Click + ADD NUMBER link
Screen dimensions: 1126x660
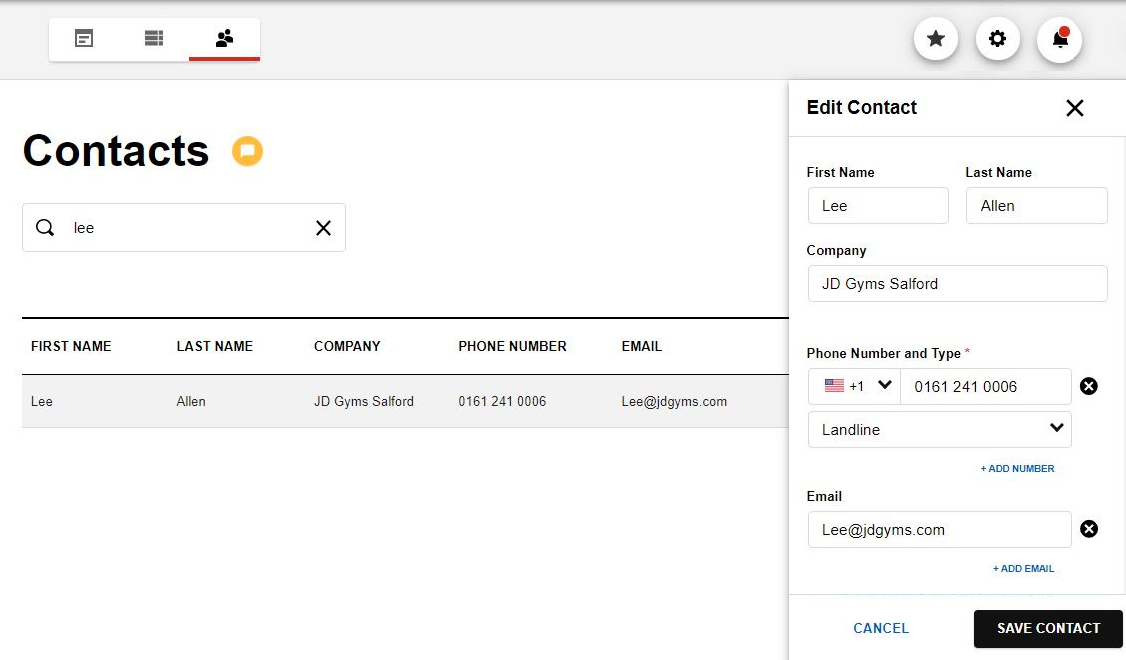(1017, 468)
